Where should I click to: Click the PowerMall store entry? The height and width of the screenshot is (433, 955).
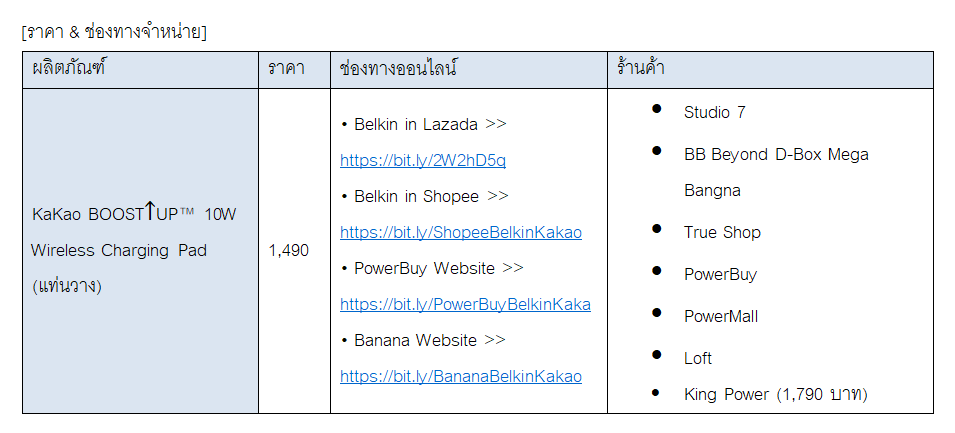tap(721, 317)
